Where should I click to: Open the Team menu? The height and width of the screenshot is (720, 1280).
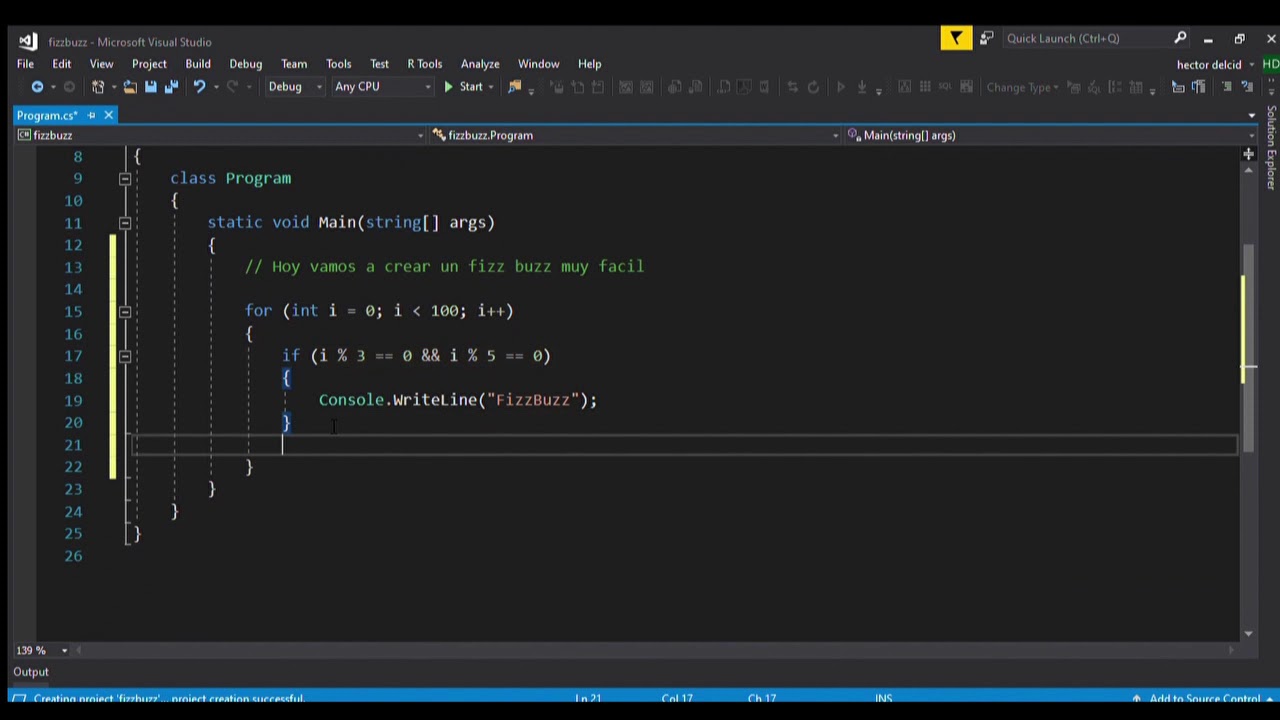pyautogui.click(x=293, y=64)
